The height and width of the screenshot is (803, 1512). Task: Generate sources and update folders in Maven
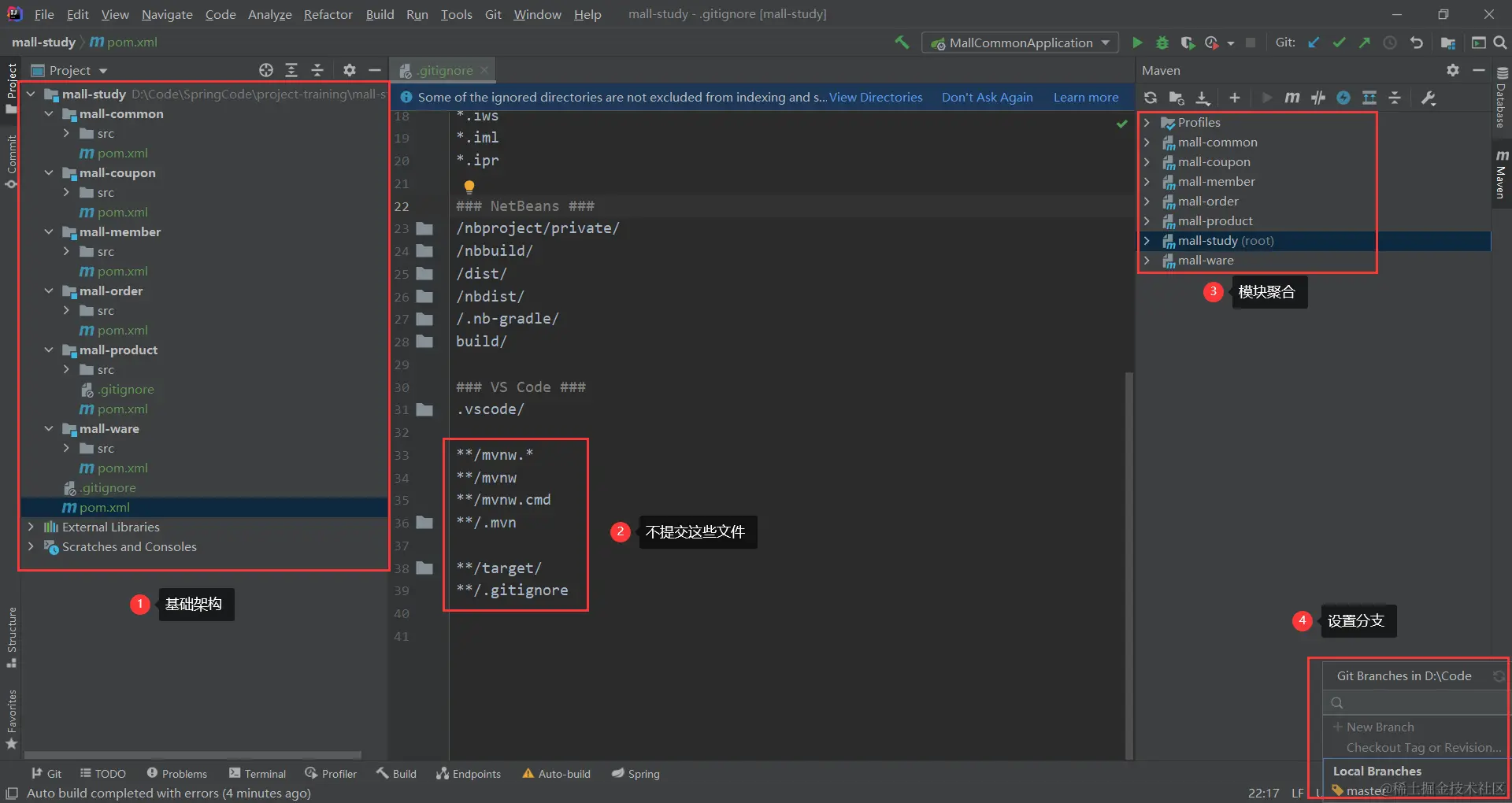tap(1177, 98)
